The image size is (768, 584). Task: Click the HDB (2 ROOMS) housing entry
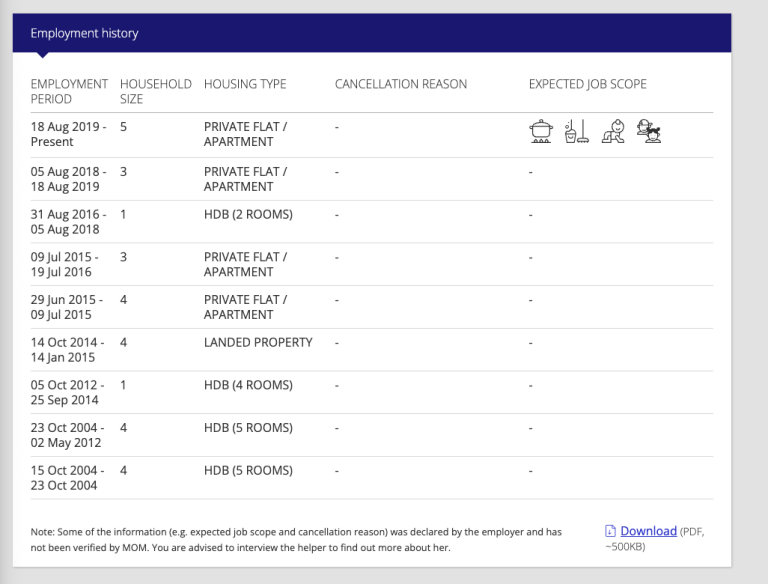pyautogui.click(x=248, y=215)
